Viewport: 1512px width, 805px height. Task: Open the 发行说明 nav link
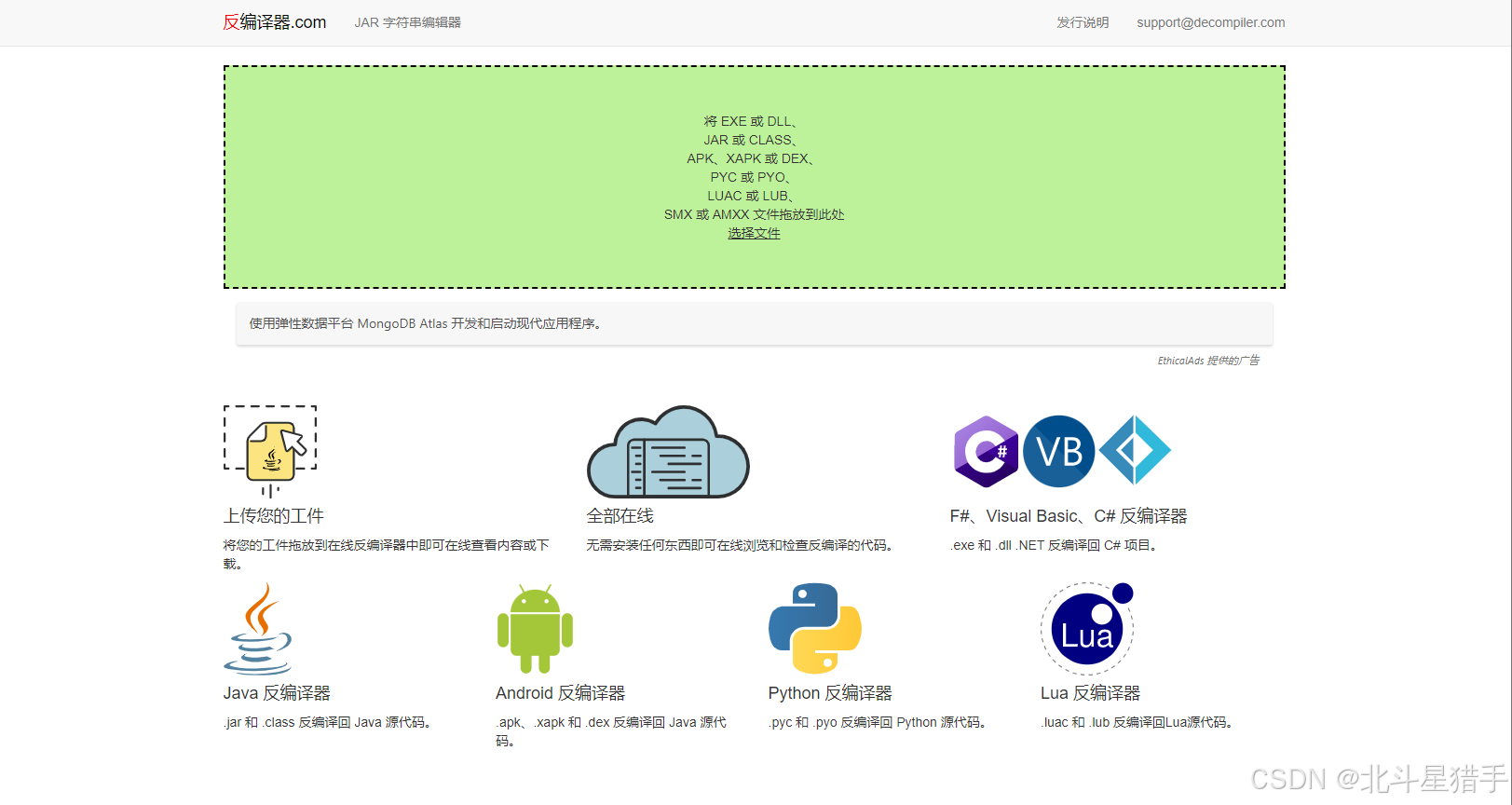coord(1083,22)
